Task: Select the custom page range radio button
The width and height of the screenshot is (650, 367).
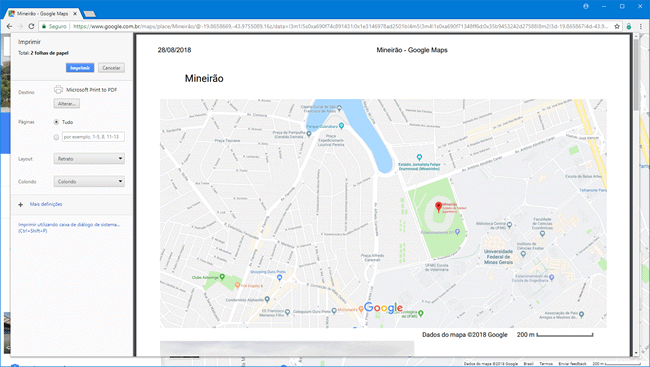Action: 56,137
